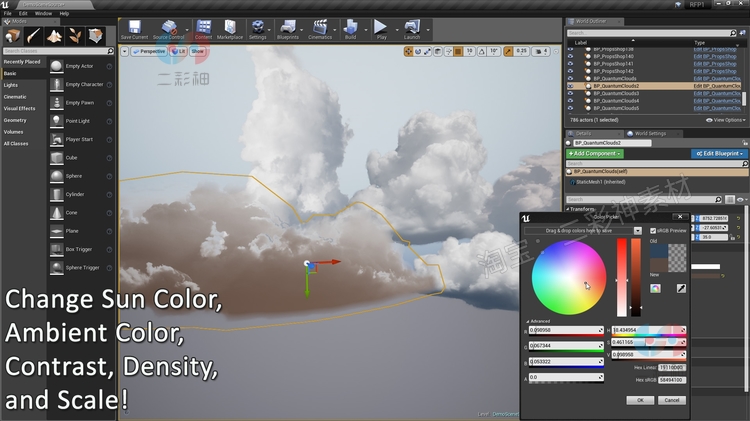Click Add Component button
The width and height of the screenshot is (750, 421).
coord(595,154)
